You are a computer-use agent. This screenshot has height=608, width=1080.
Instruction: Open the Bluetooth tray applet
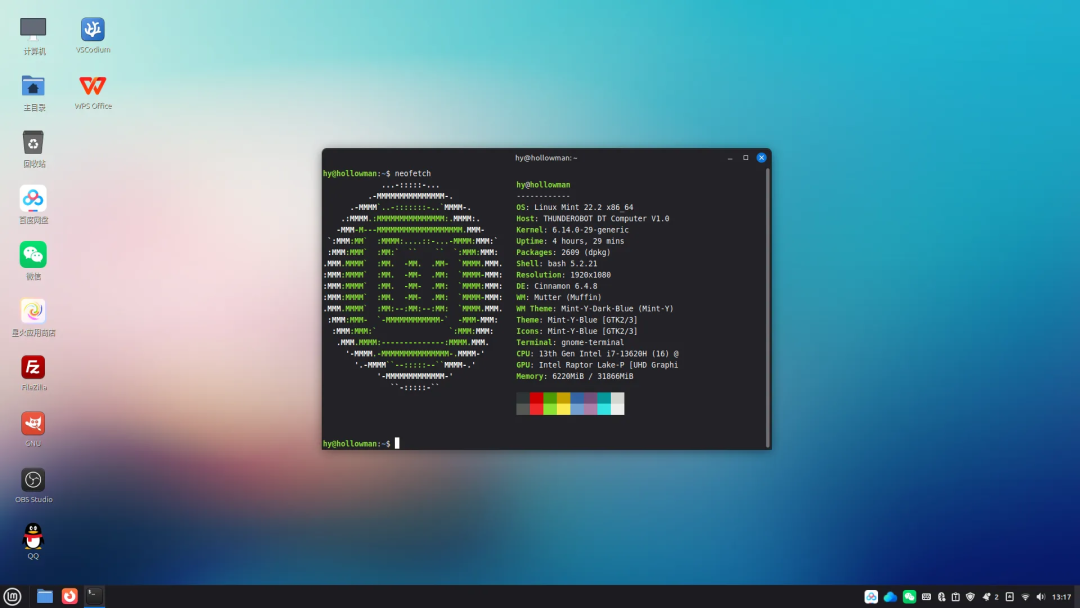point(942,597)
